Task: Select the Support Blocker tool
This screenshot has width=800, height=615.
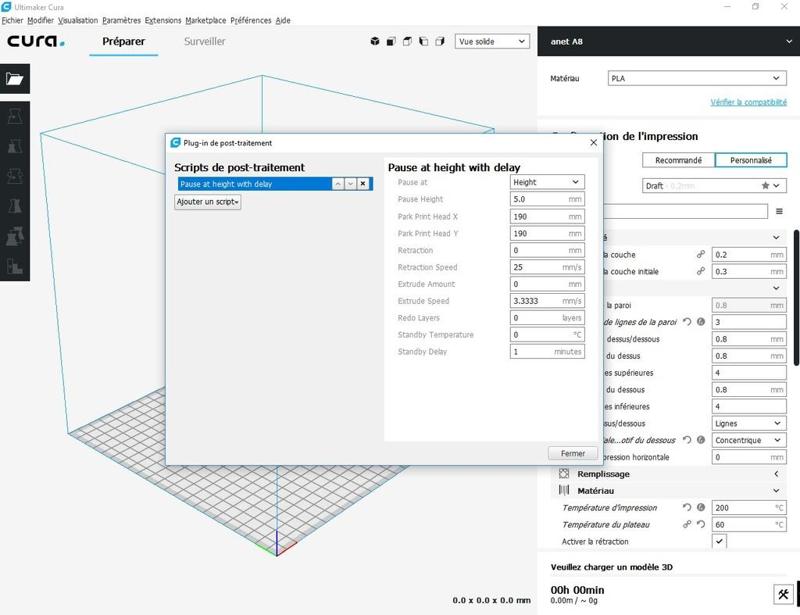Action: pos(15,266)
